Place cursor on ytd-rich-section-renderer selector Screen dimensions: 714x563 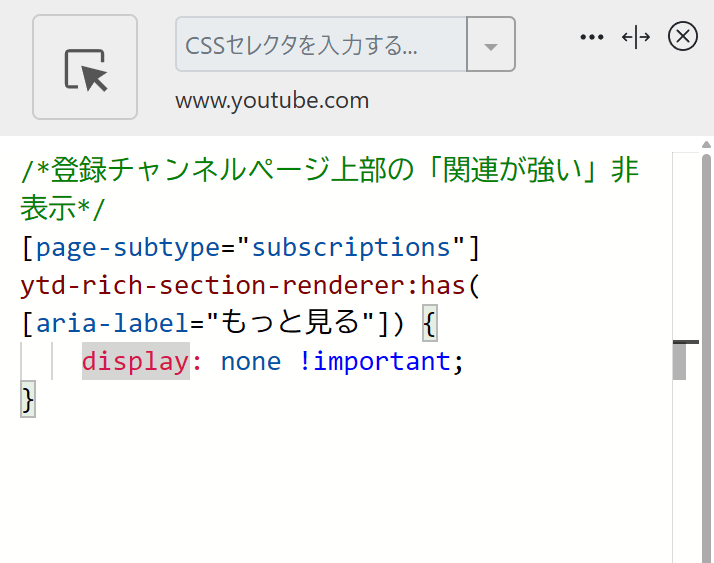click(210, 285)
